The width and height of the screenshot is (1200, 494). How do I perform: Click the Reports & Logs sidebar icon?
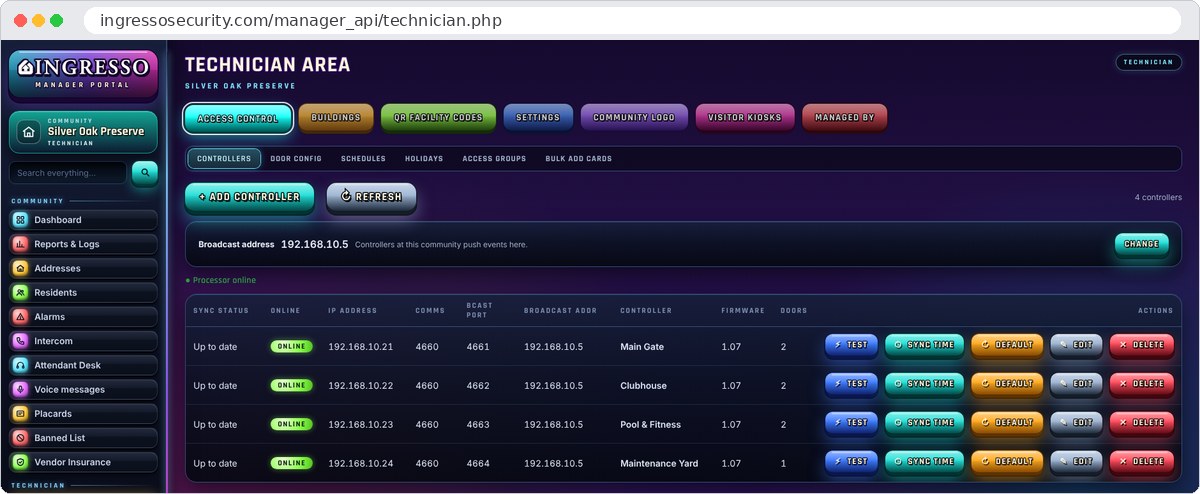pos(20,244)
